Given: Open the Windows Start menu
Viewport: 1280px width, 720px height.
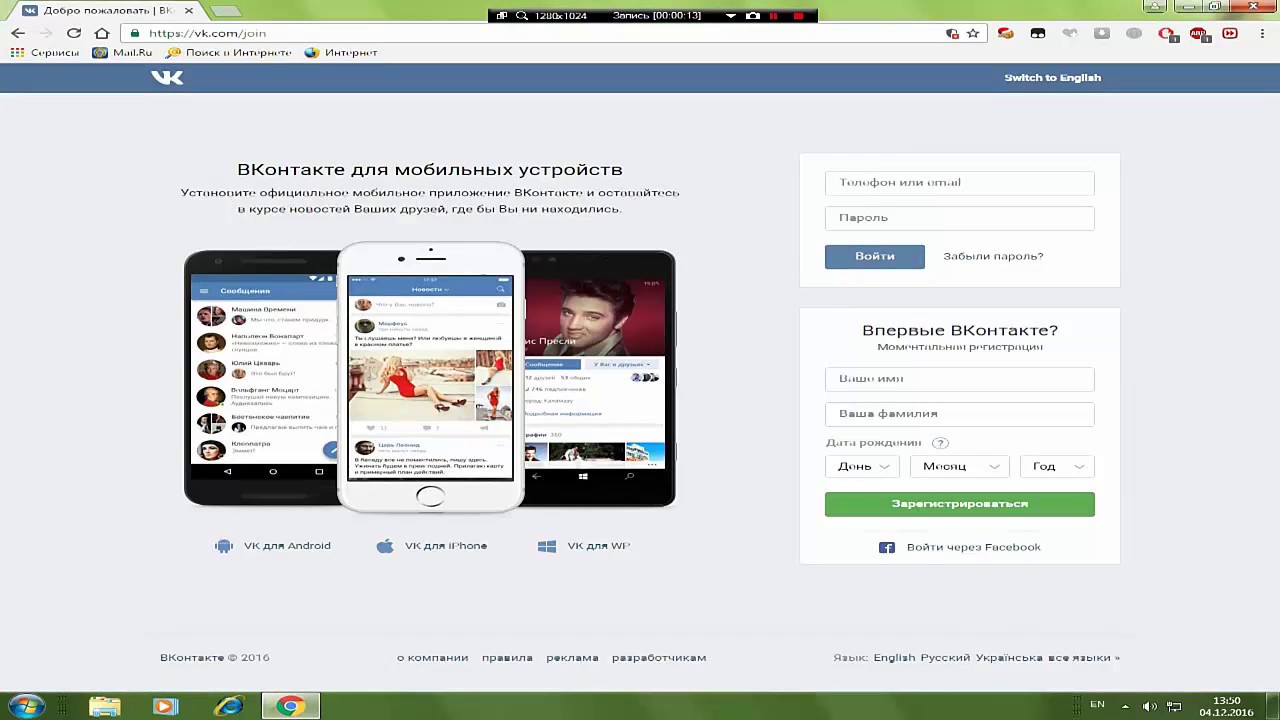Looking at the screenshot, I should click(26, 706).
